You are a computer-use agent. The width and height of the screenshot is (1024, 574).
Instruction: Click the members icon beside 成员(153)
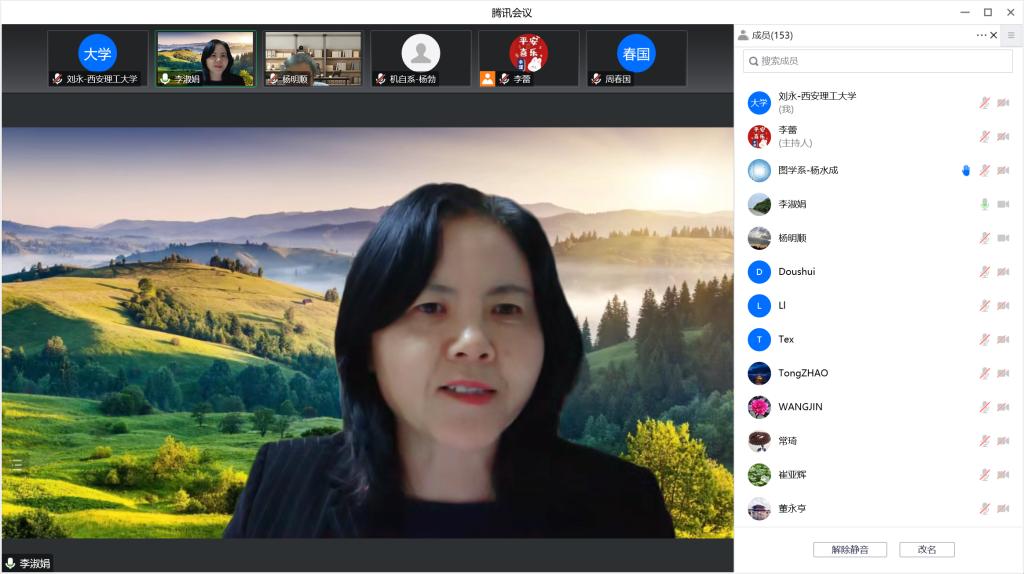click(x=743, y=35)
